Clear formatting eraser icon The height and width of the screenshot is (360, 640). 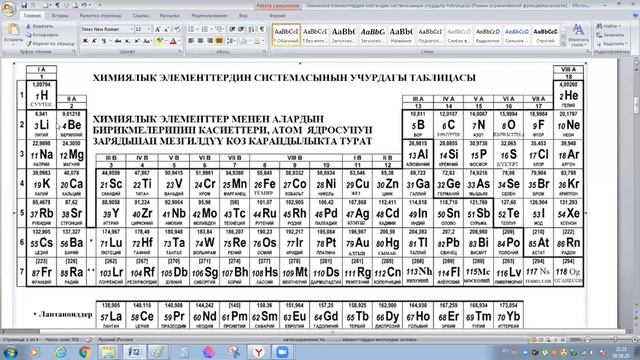pos(177,29)
